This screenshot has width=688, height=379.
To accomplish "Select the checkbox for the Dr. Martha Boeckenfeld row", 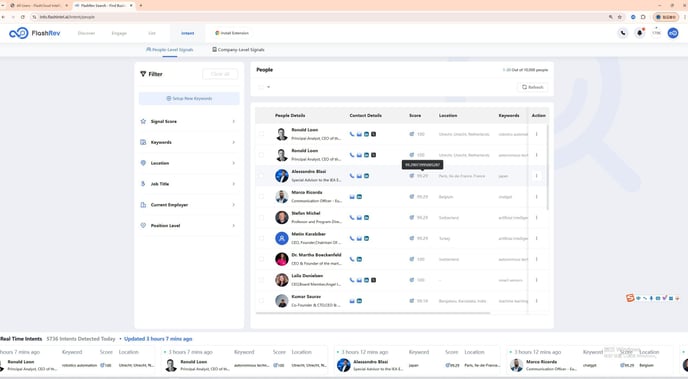I will tap(262, 259).
